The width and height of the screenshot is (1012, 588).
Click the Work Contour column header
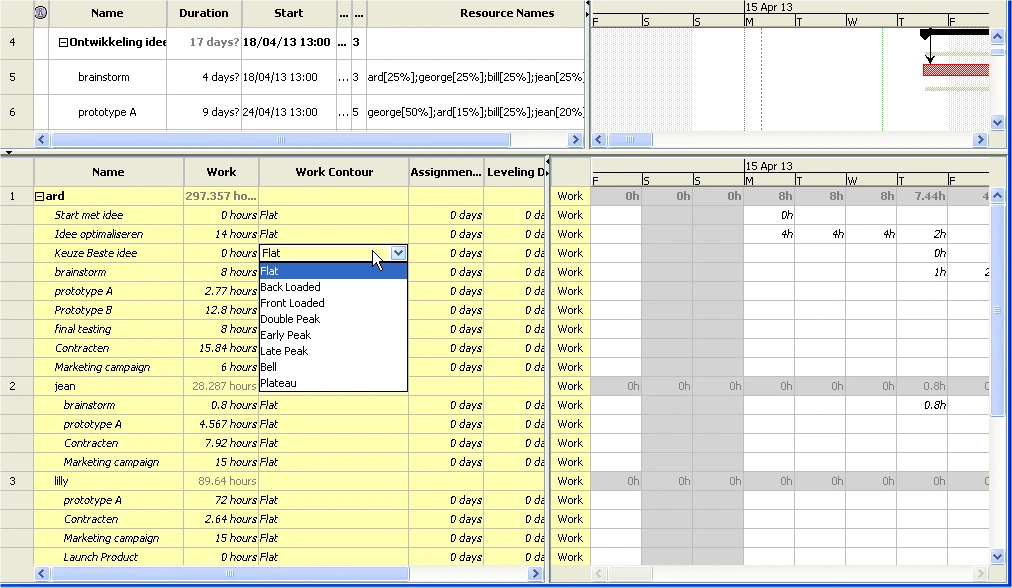pyautogui.click(x=334, y=172)
